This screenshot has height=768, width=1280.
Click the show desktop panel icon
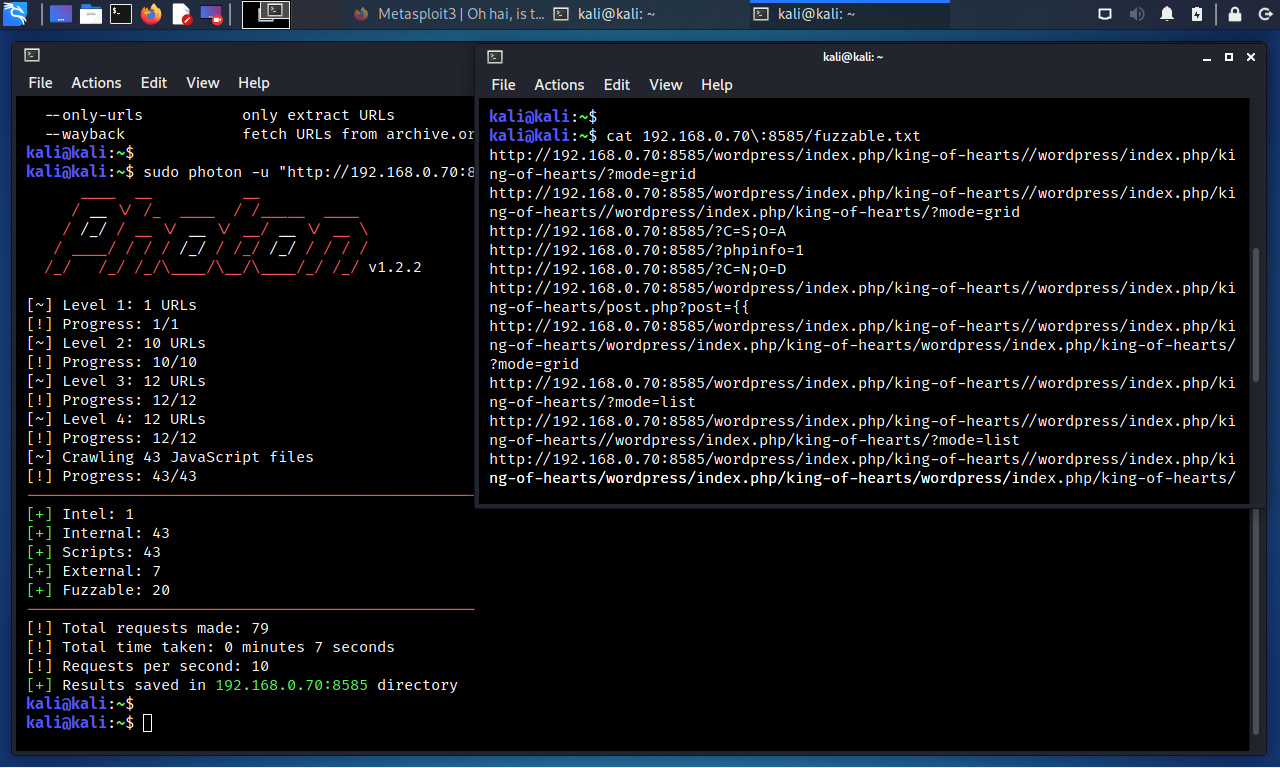coord(60,14)
